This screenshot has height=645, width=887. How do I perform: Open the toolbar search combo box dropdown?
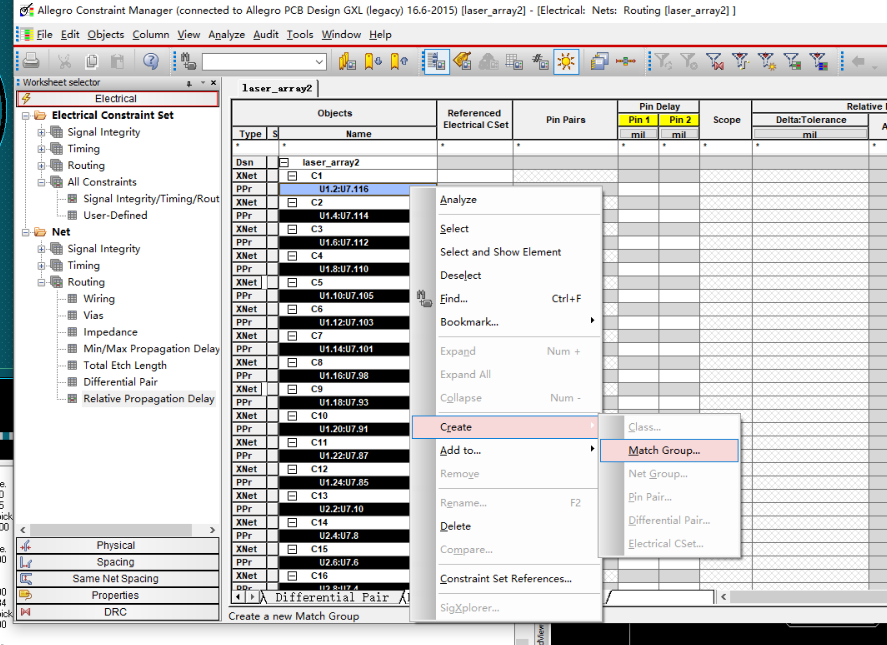coord(320,62)
